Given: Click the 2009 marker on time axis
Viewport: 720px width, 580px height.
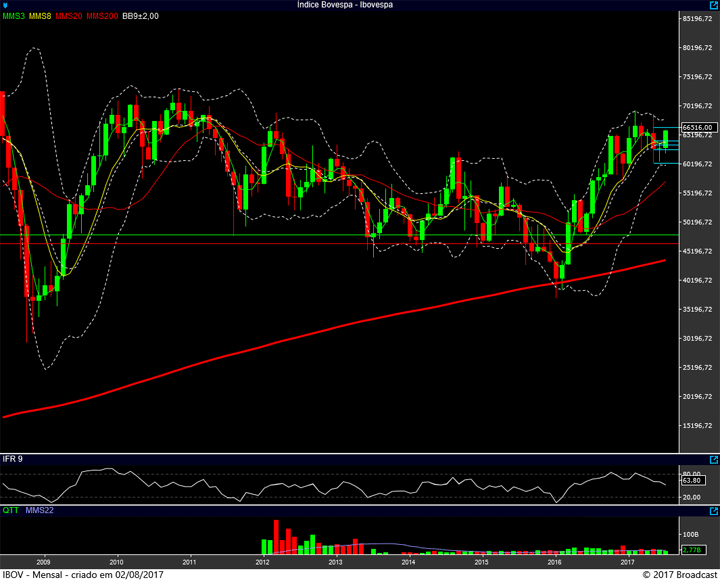Looking at the screenshot, I should click(x=43, y=561).
